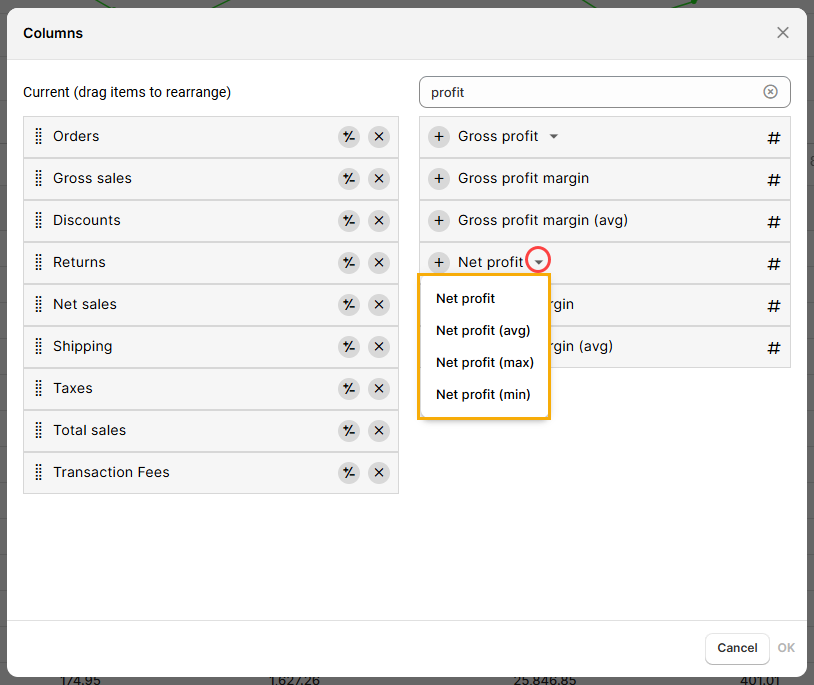Remove the Discounts column
The width and height of the screenshot is (814, 685).
click(378, 221)
